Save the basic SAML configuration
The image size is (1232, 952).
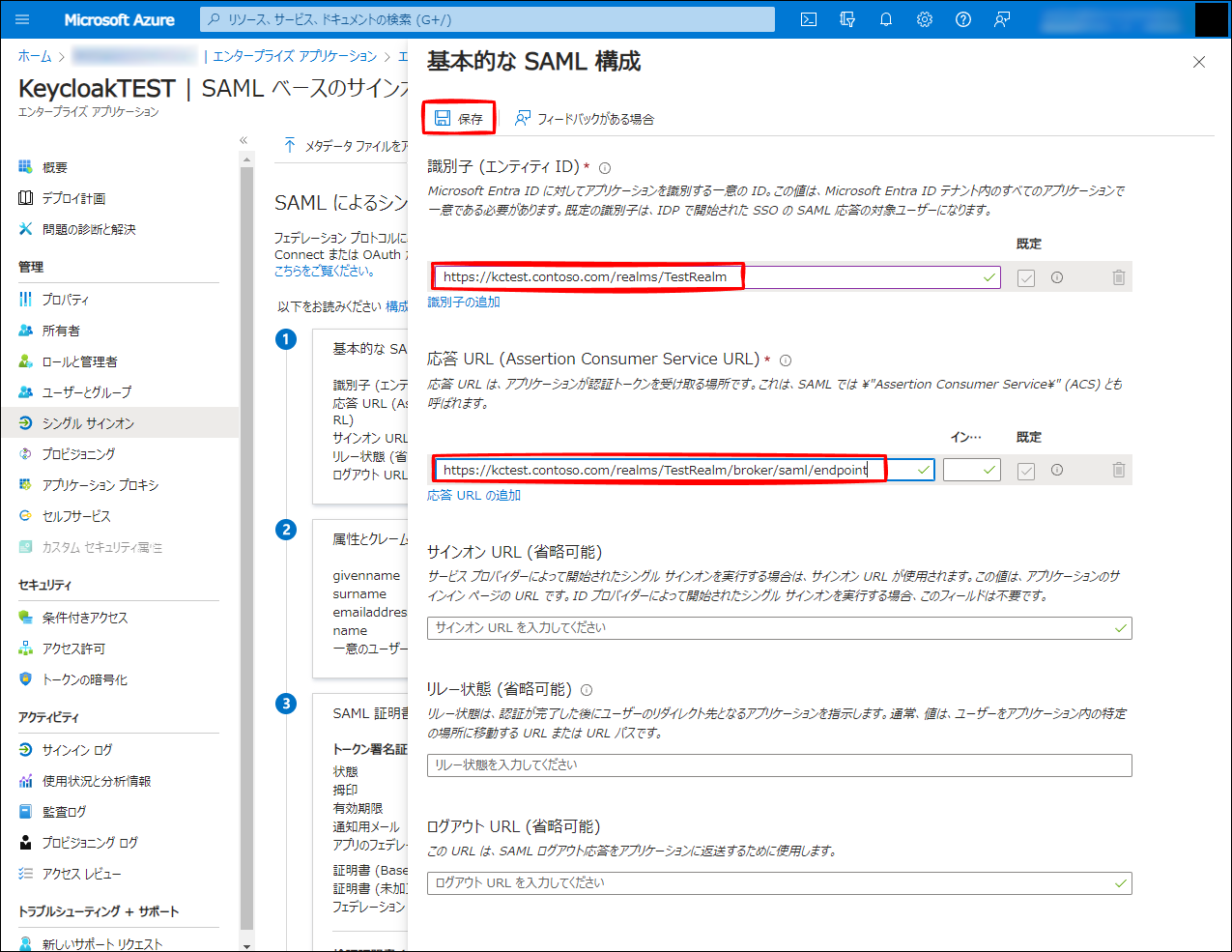[x=459, y=118]
